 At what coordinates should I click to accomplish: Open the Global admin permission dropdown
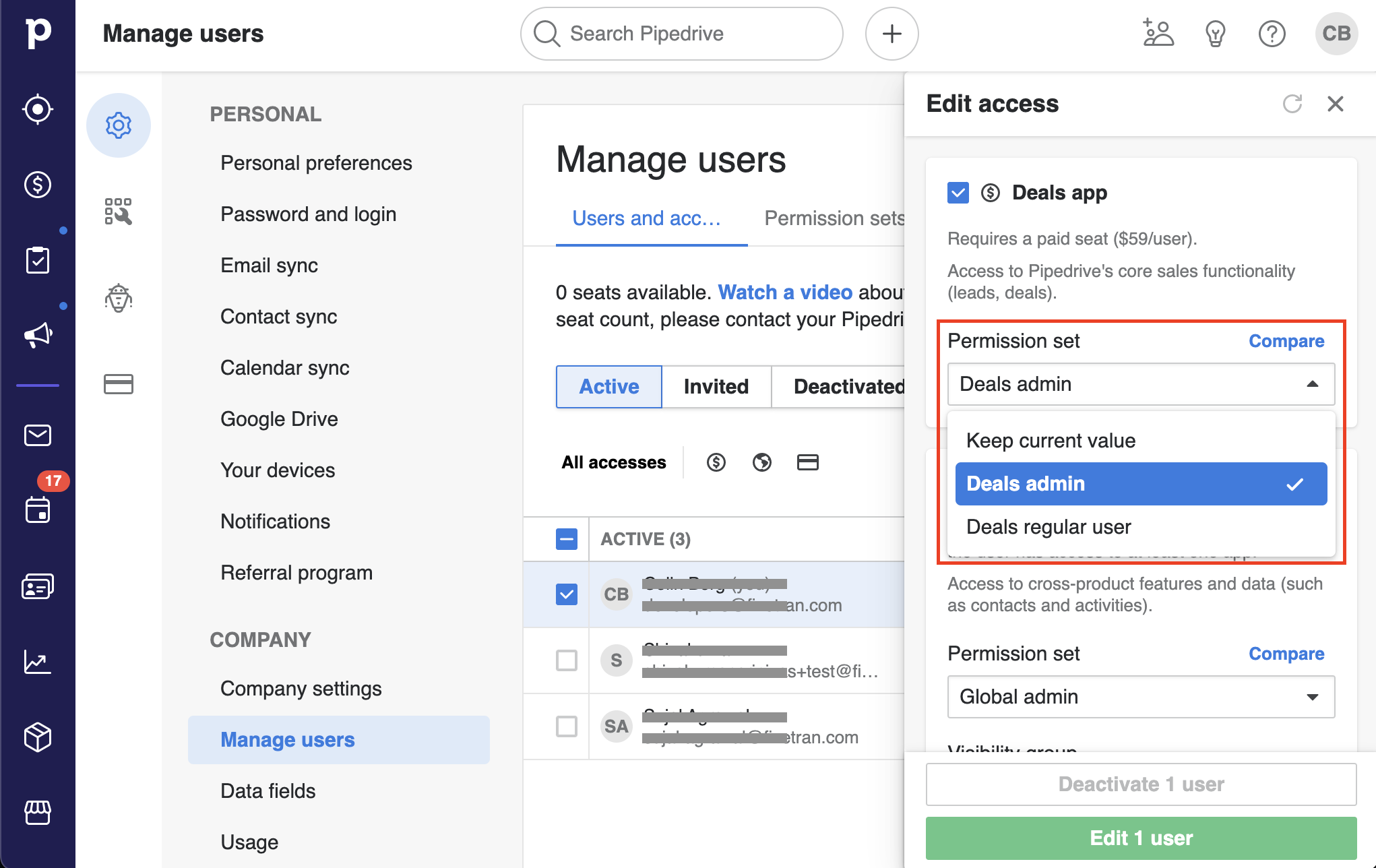pyautogui.click(x=1141, y=697)
